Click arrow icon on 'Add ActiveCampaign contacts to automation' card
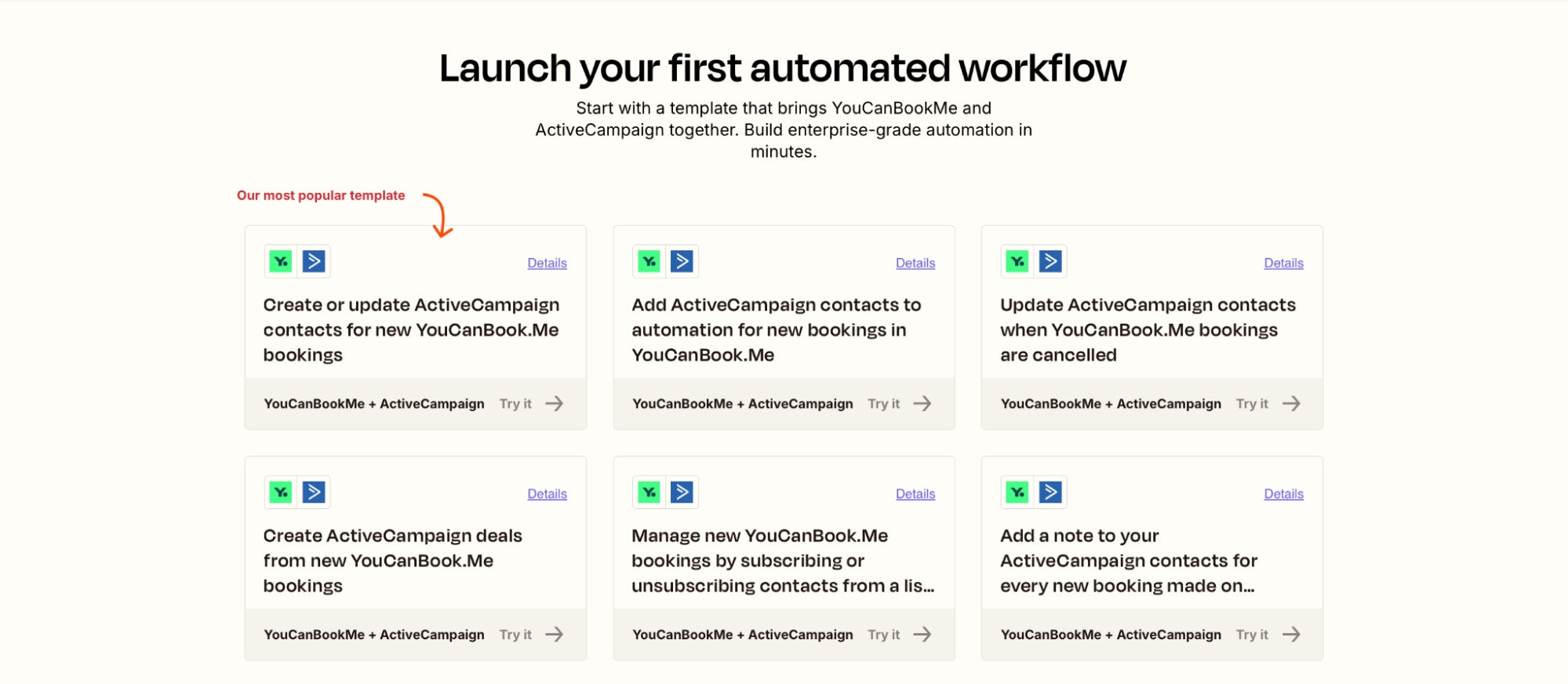Screen dimensions: 1568x684 (922, 403)
